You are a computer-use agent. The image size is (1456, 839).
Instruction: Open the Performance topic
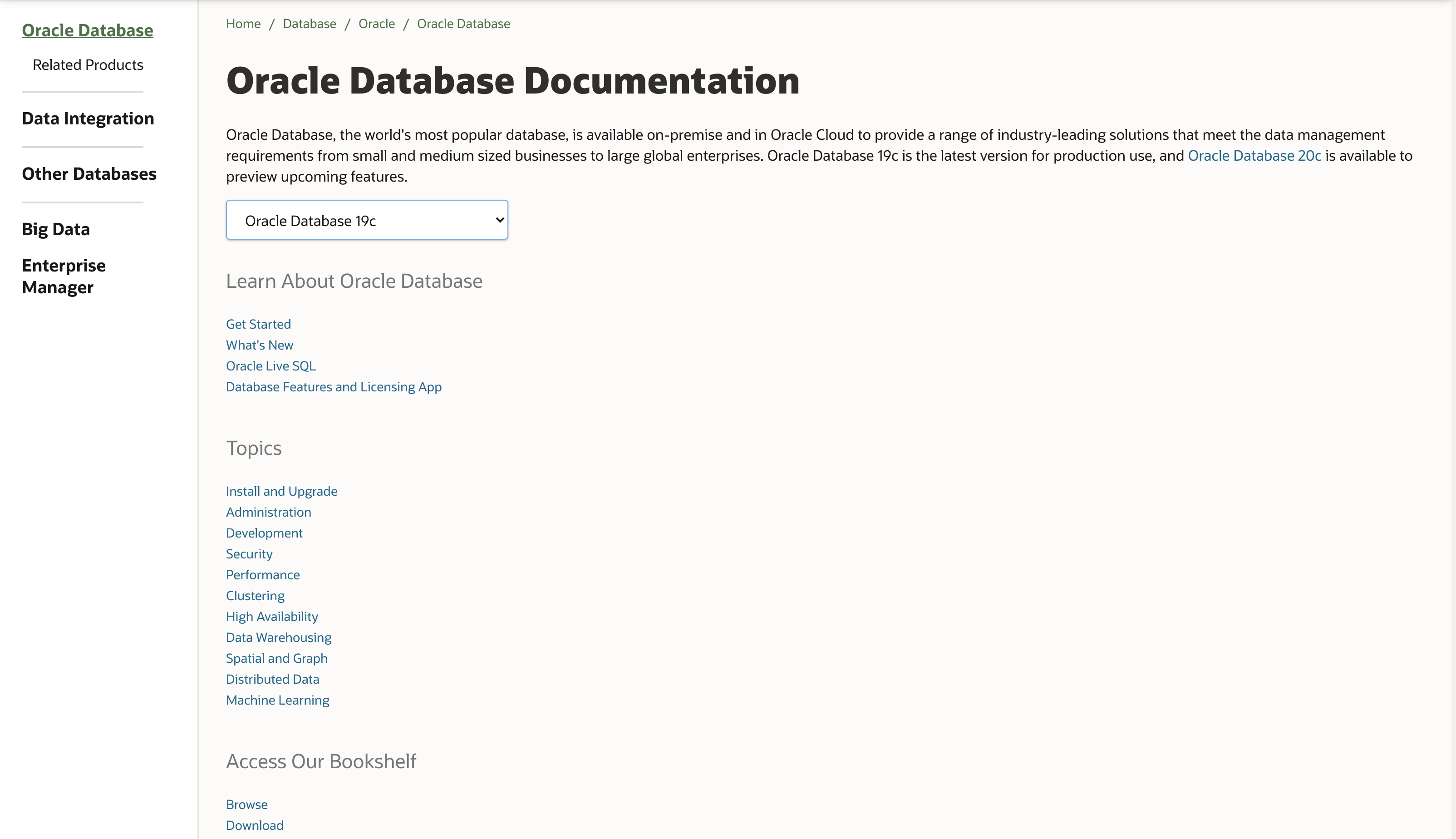point(263,575)
